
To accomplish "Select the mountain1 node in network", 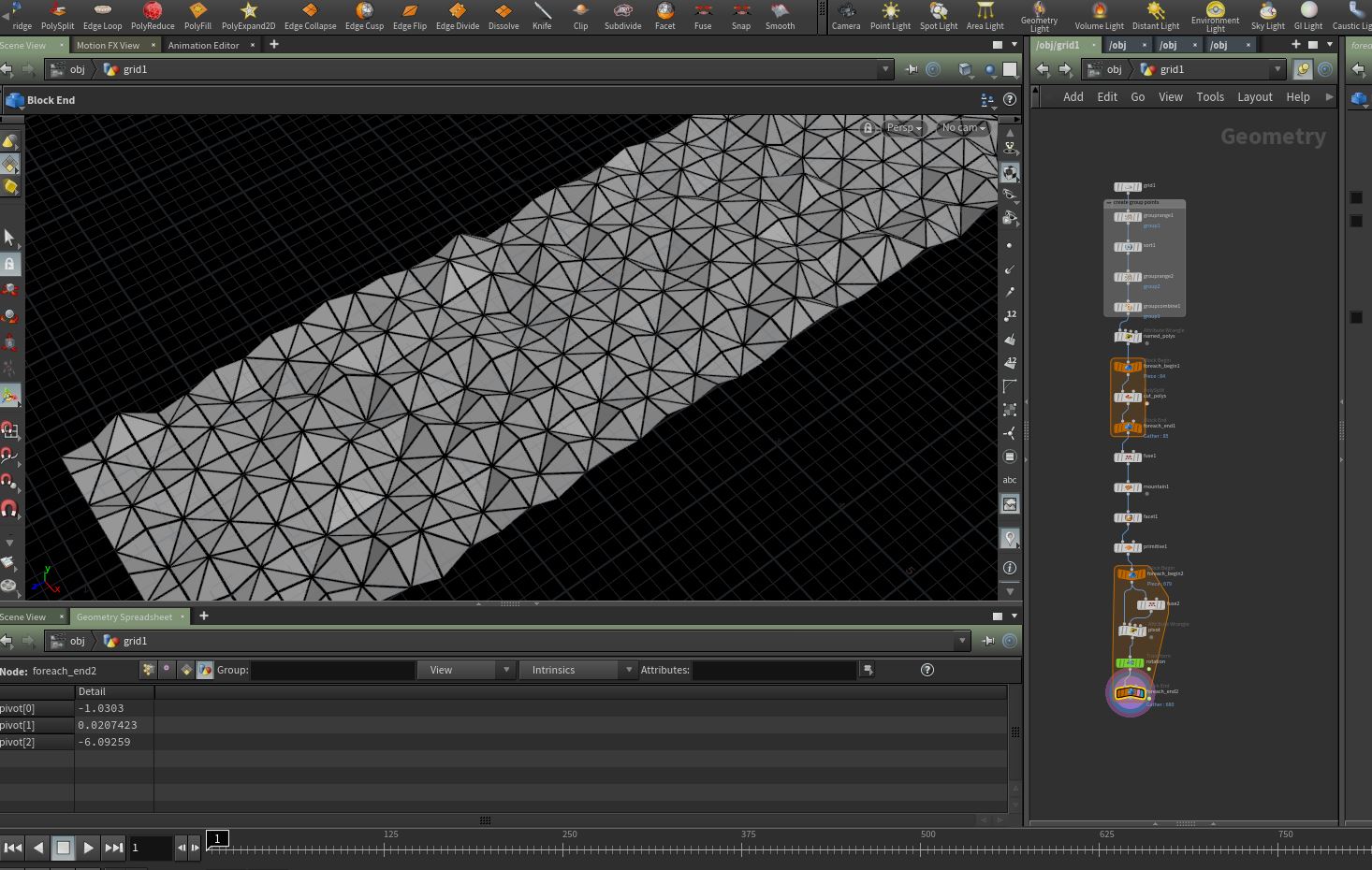I will pyautogui.click(x=1128, y=487).
